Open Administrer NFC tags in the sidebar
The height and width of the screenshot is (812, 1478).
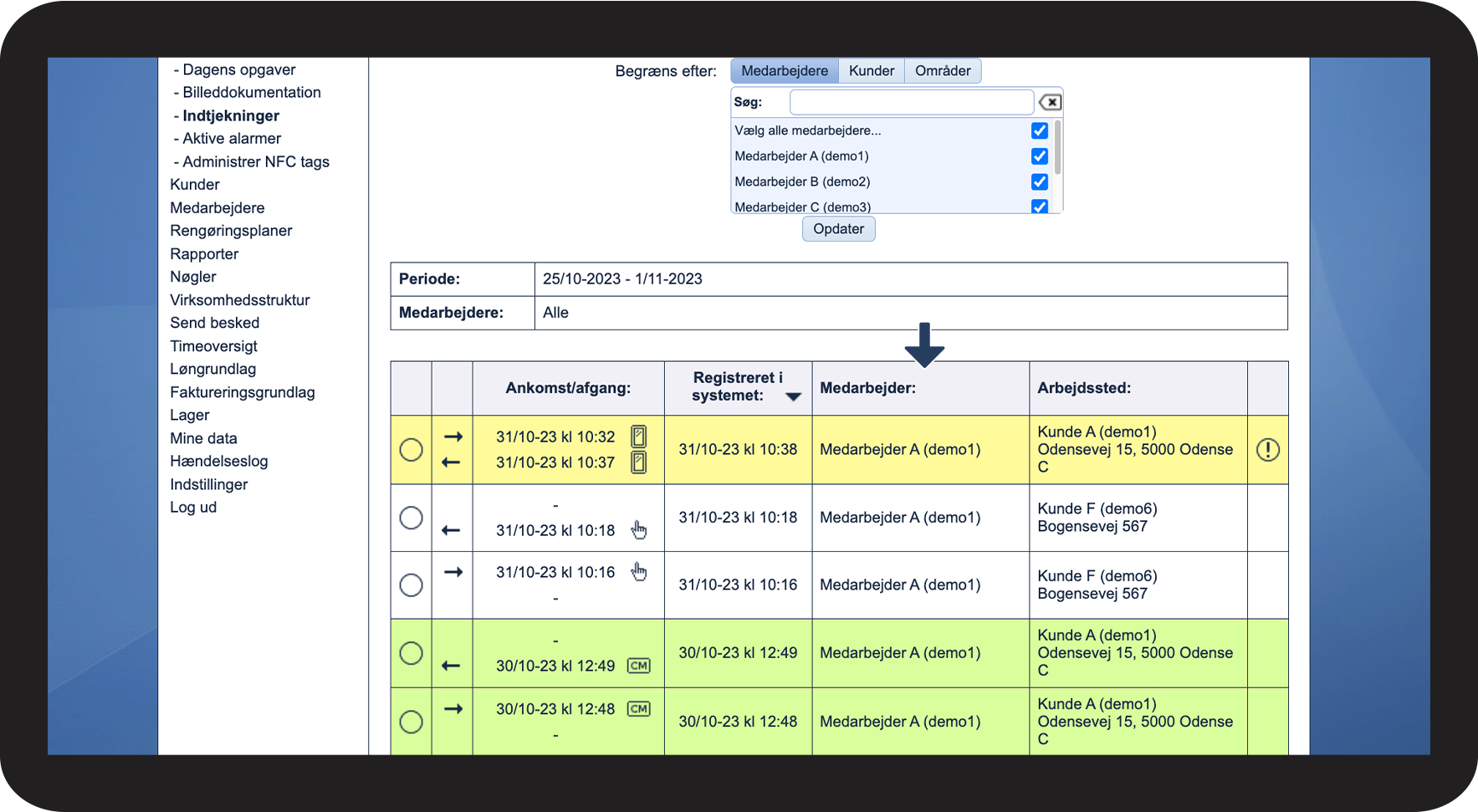[x=256, y=161]
